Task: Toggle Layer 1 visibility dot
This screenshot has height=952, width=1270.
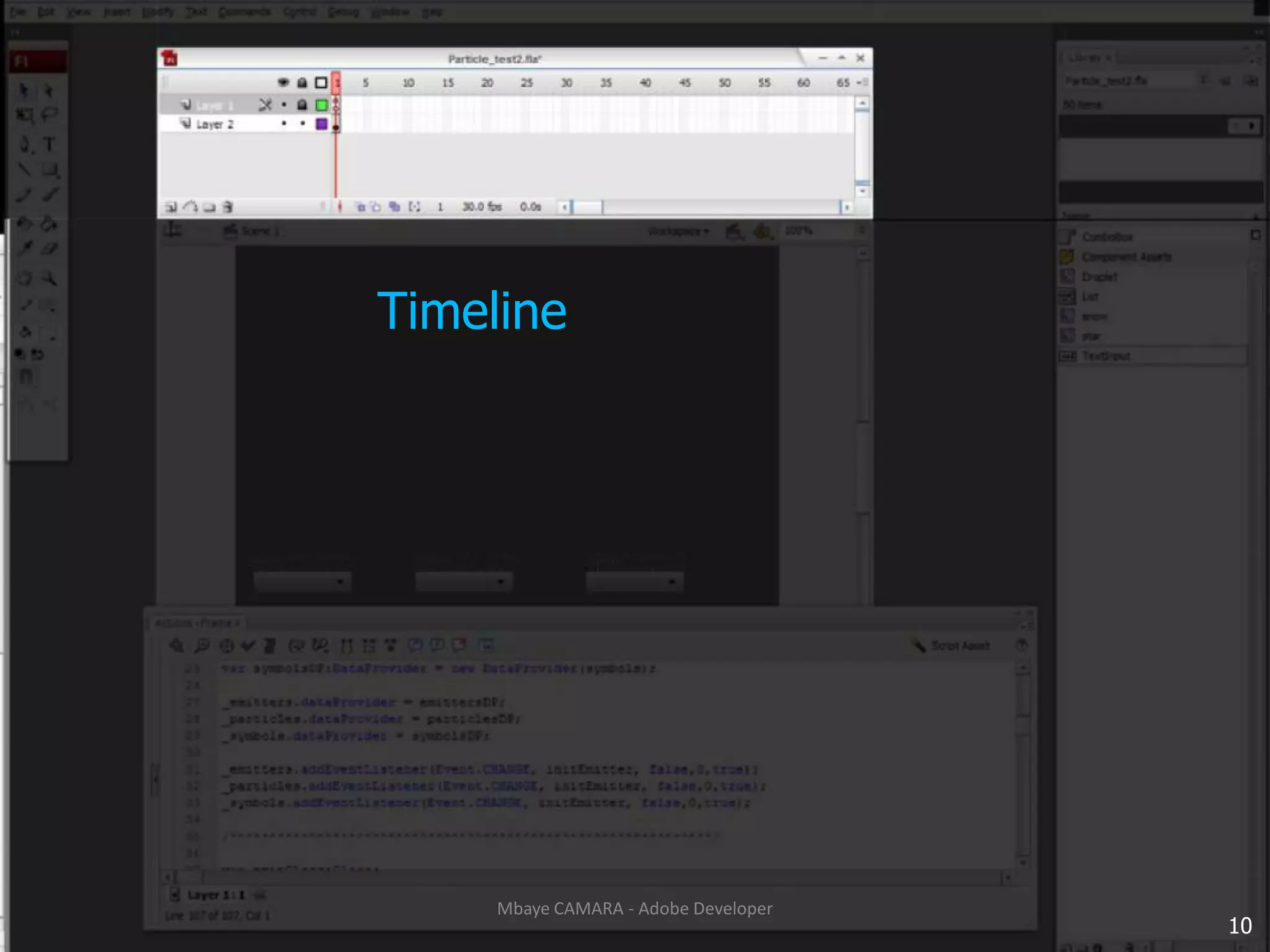Action: (284, 105)
